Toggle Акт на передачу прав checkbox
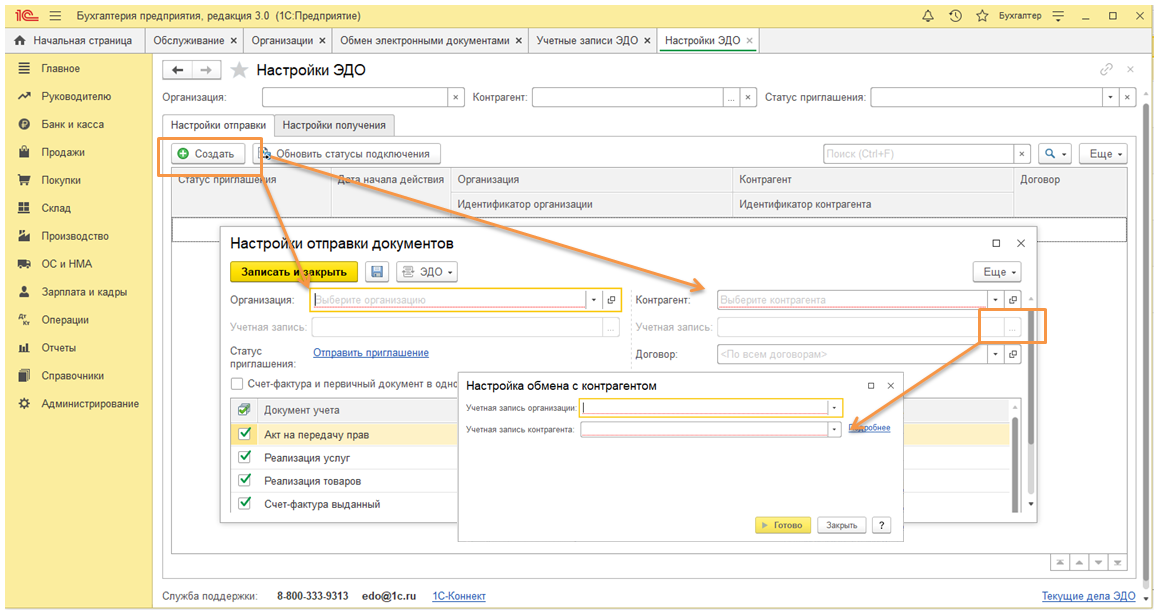This screenshot has width=1157, height=614. coord(244,434)
